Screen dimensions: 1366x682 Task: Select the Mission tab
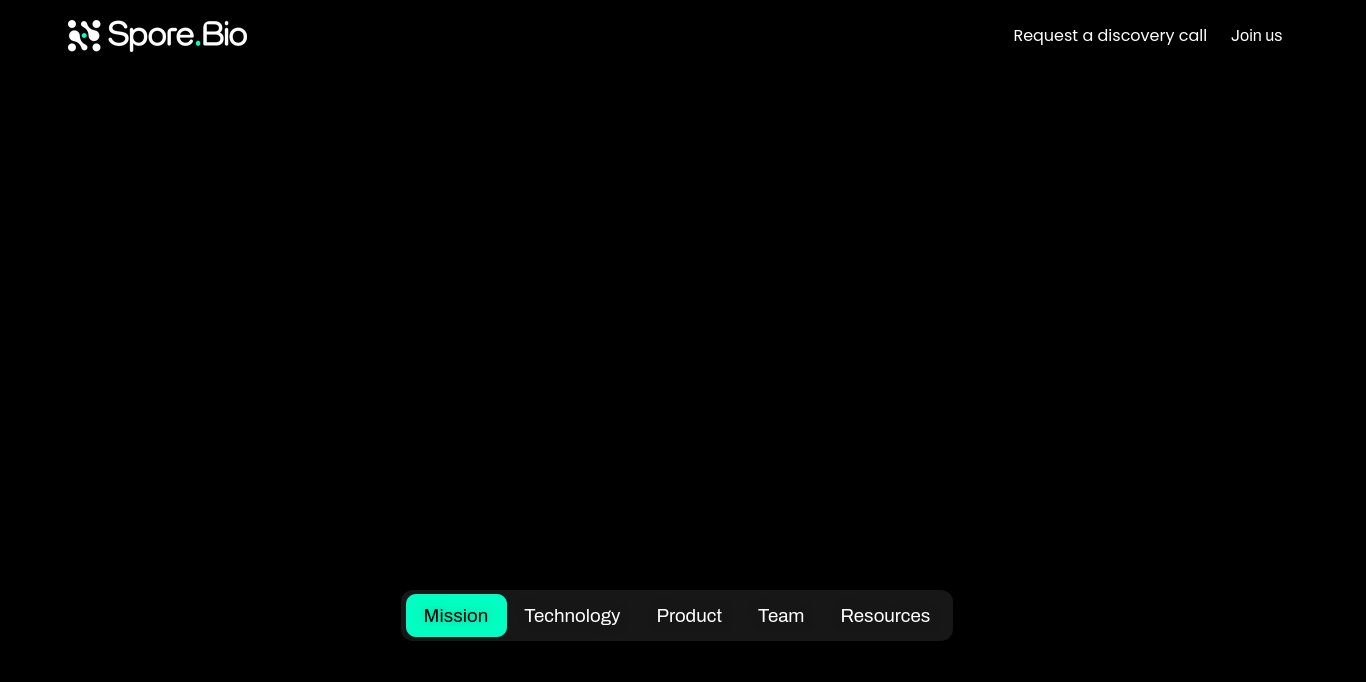click(456, 616)
